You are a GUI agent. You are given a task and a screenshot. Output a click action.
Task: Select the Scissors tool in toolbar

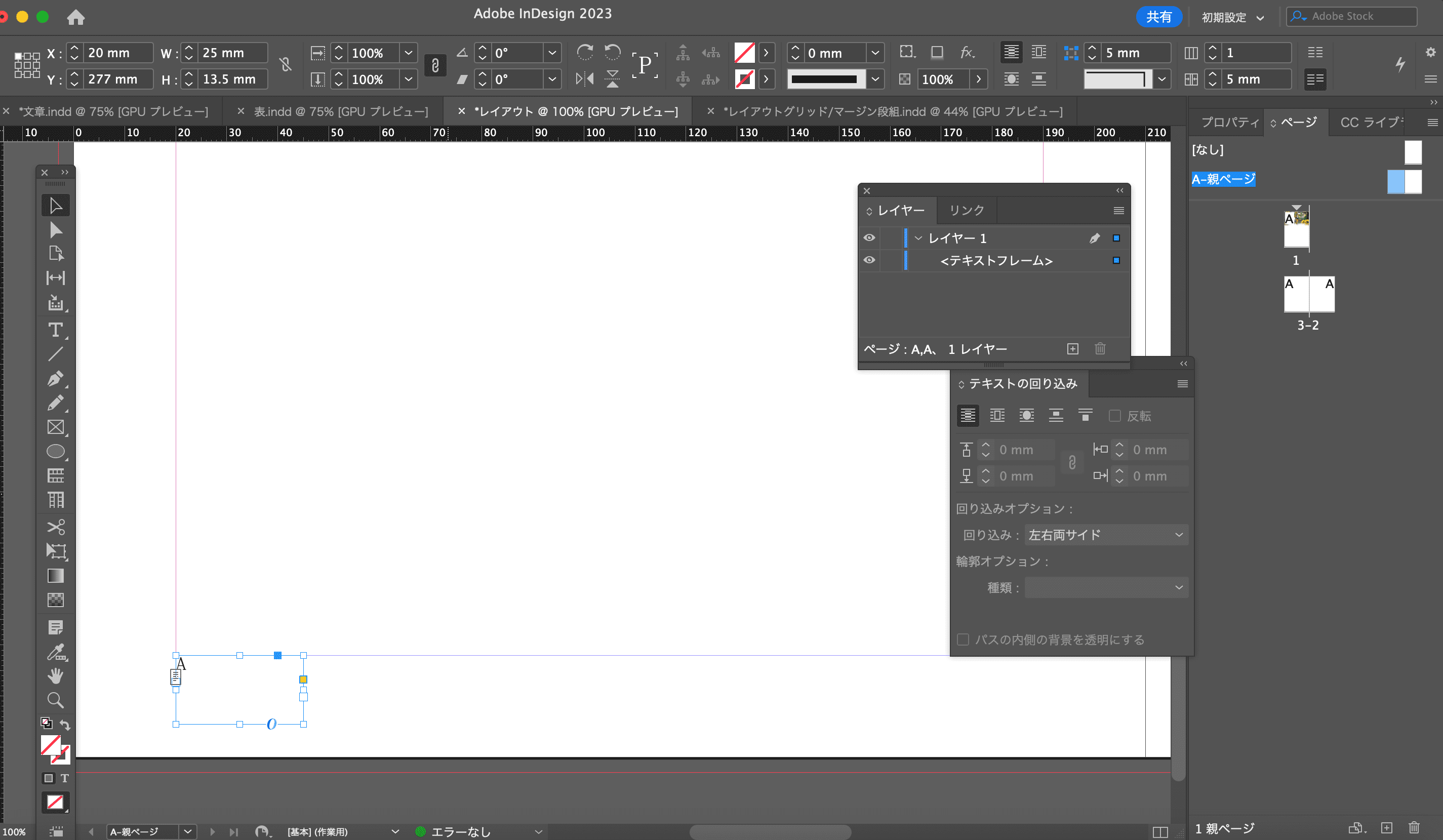pos(55,528)
